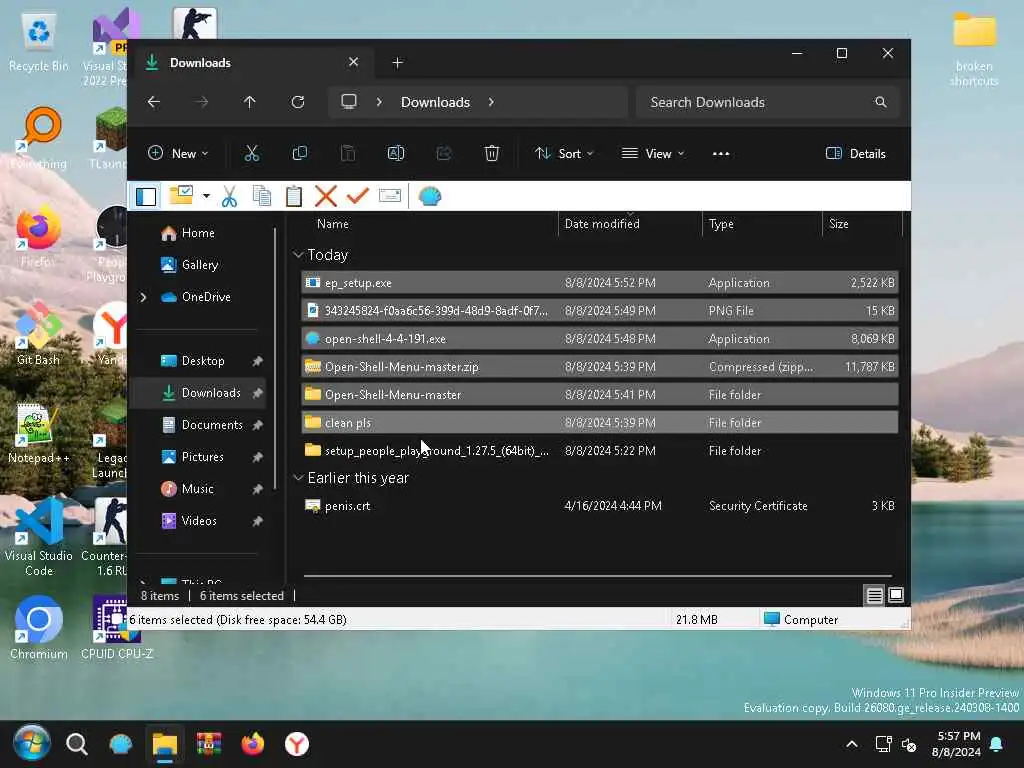Click copy pages icon in classic toolbar

click(262, 196)
